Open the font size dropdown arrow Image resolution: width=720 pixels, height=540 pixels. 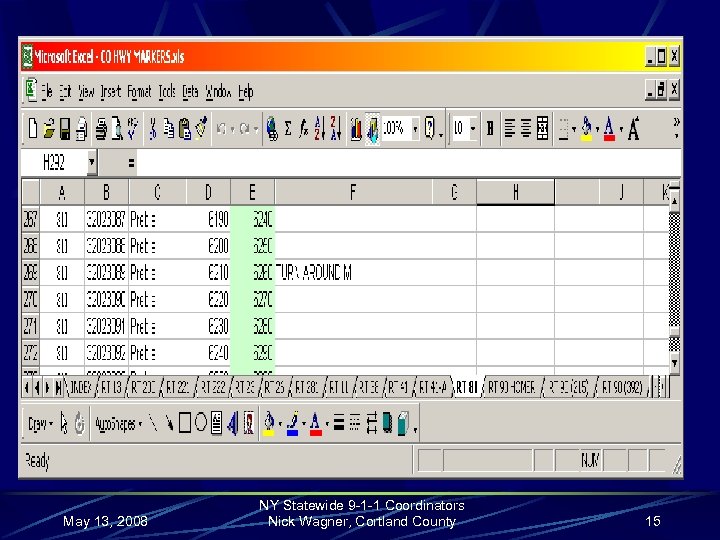tap(472, 129)
